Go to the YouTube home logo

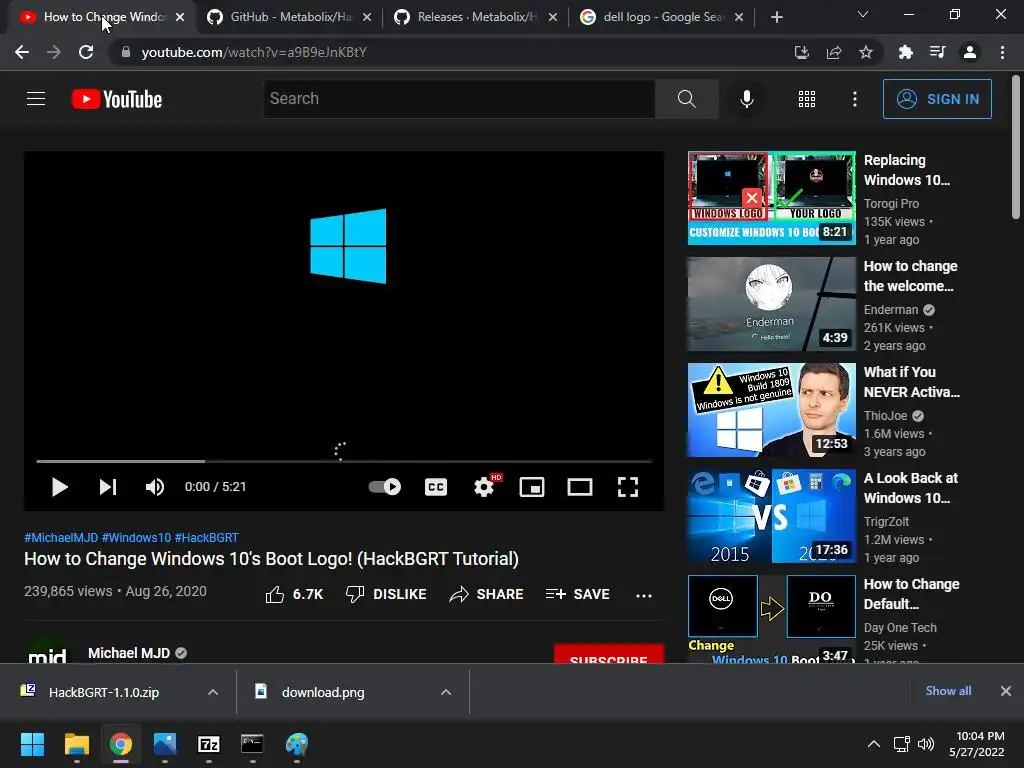(117, 99)
